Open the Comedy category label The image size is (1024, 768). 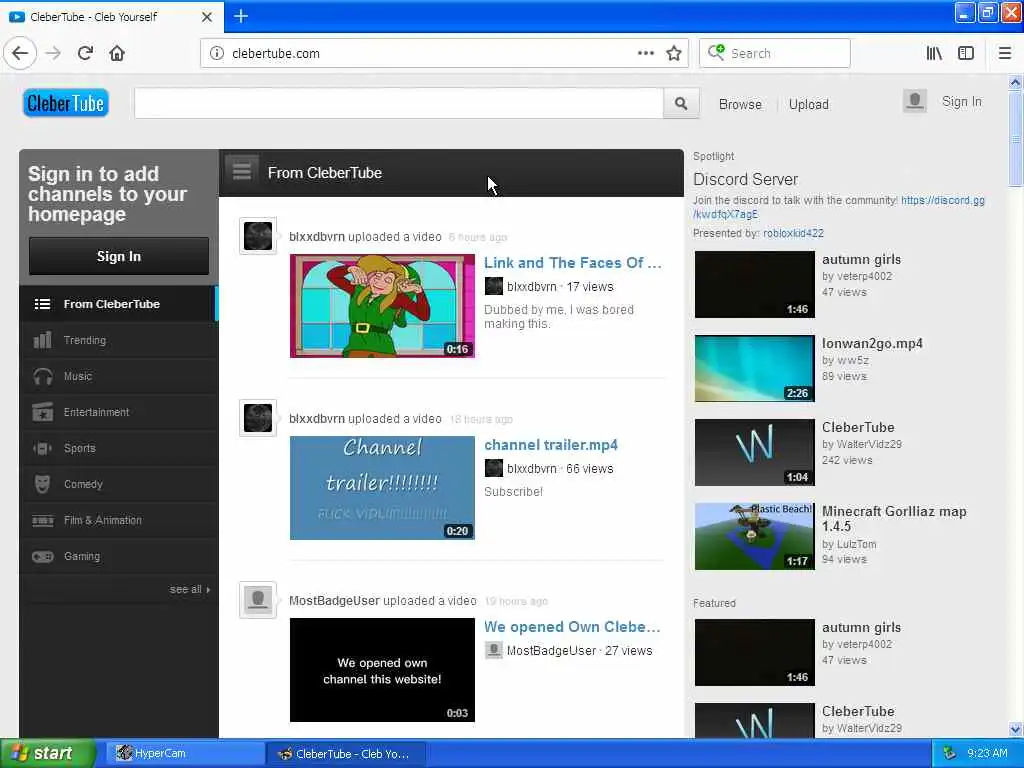pyautogui.click(x=83, y=484)
